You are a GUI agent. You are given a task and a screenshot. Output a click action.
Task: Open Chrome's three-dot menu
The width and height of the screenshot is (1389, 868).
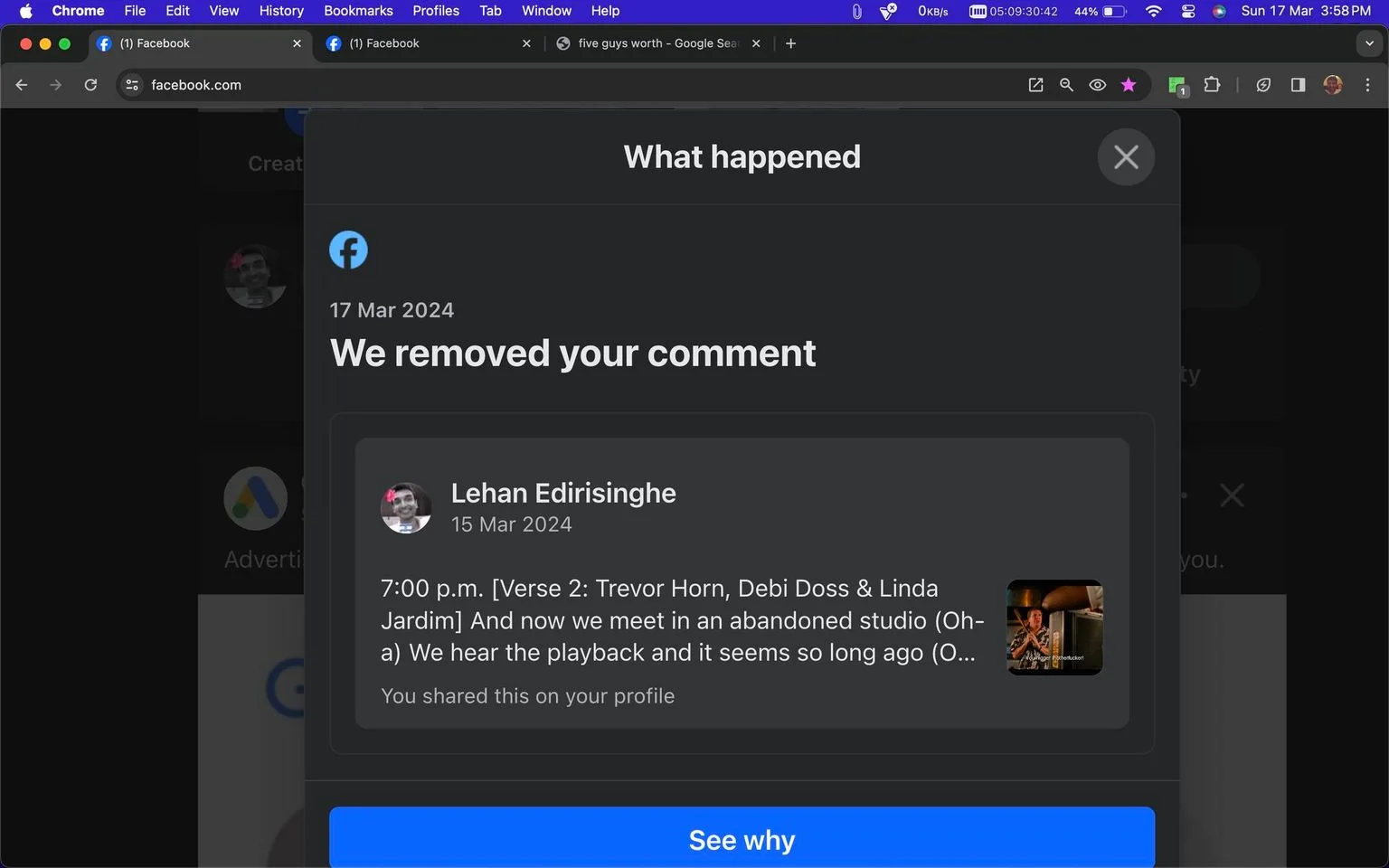point(1367,85)
